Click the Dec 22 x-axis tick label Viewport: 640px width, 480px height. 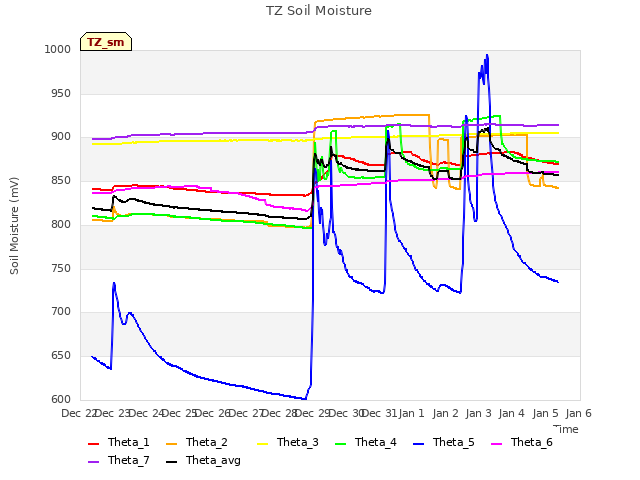[79, 413]
